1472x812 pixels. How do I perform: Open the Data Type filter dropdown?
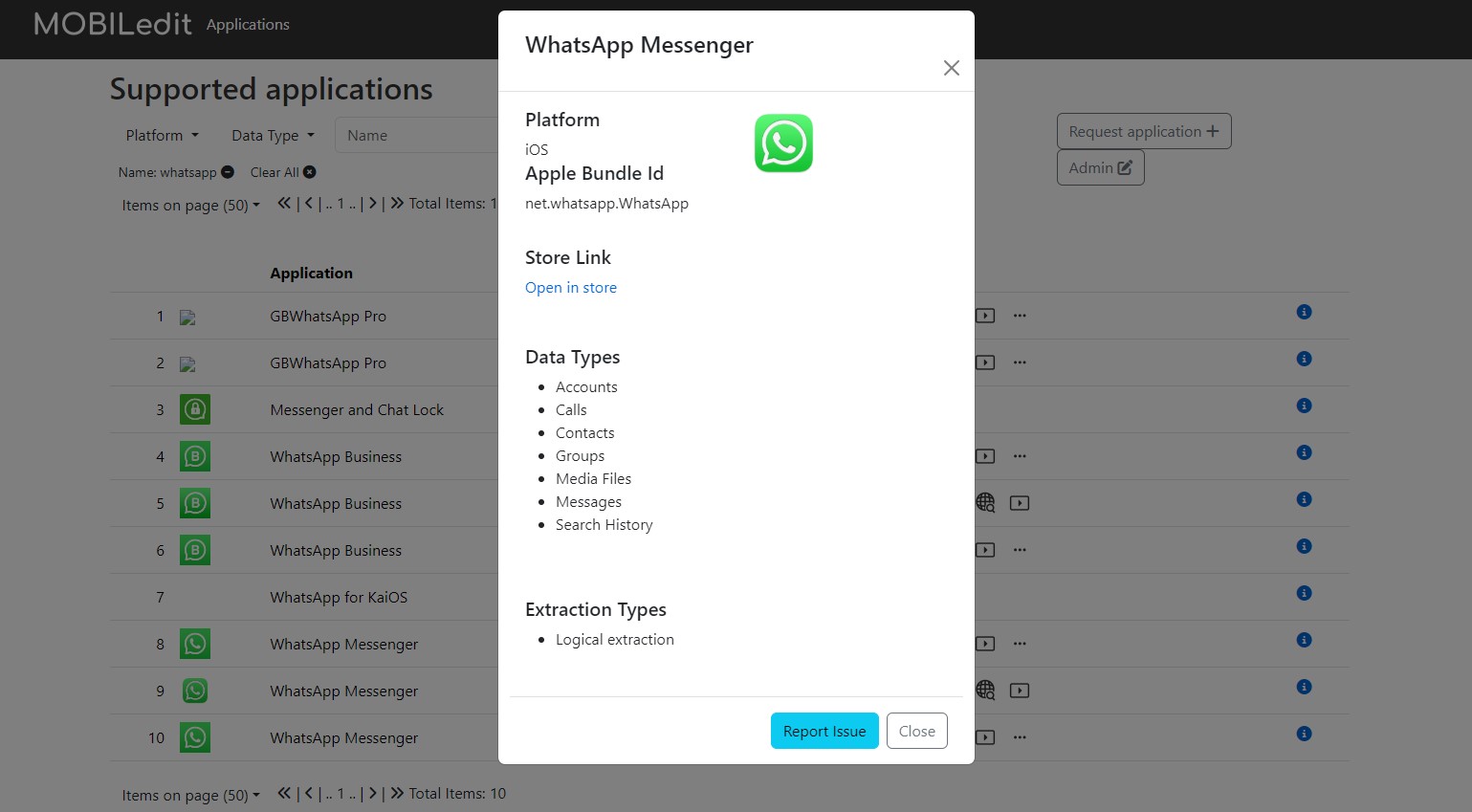(x=273, y=136)
